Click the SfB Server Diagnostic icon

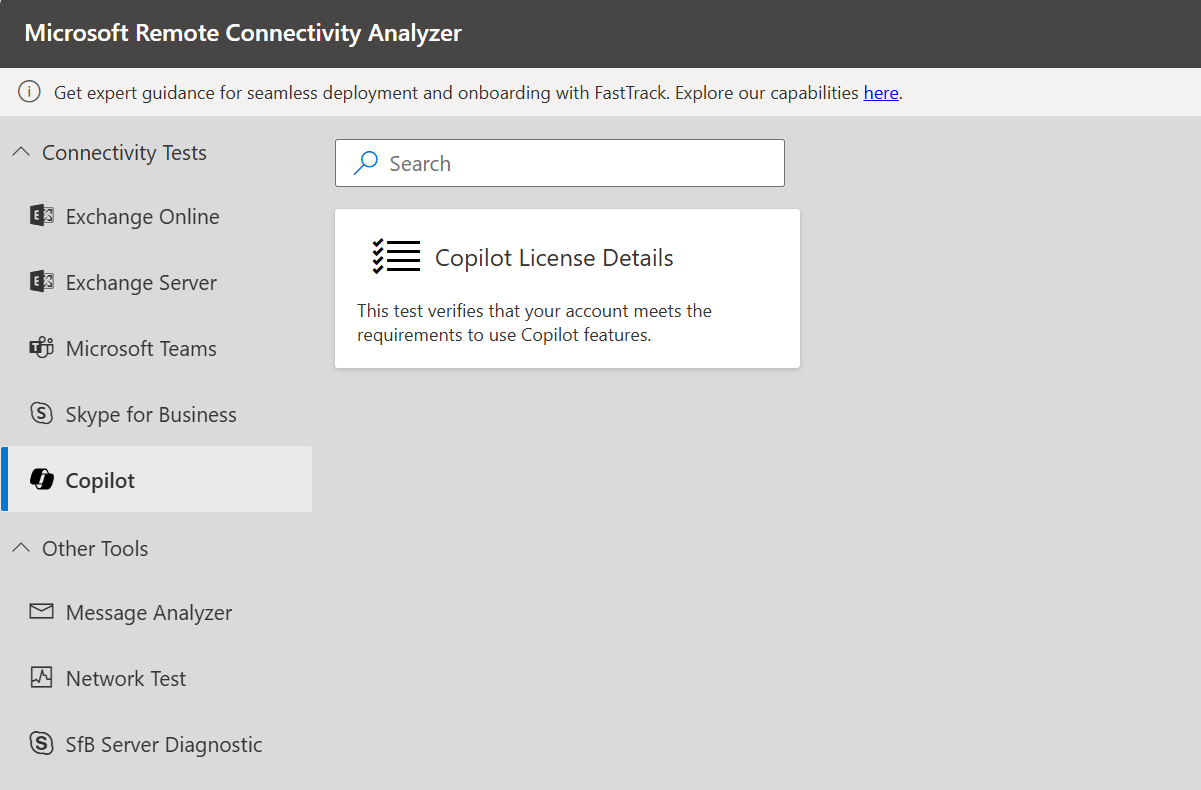click(41, 743)
